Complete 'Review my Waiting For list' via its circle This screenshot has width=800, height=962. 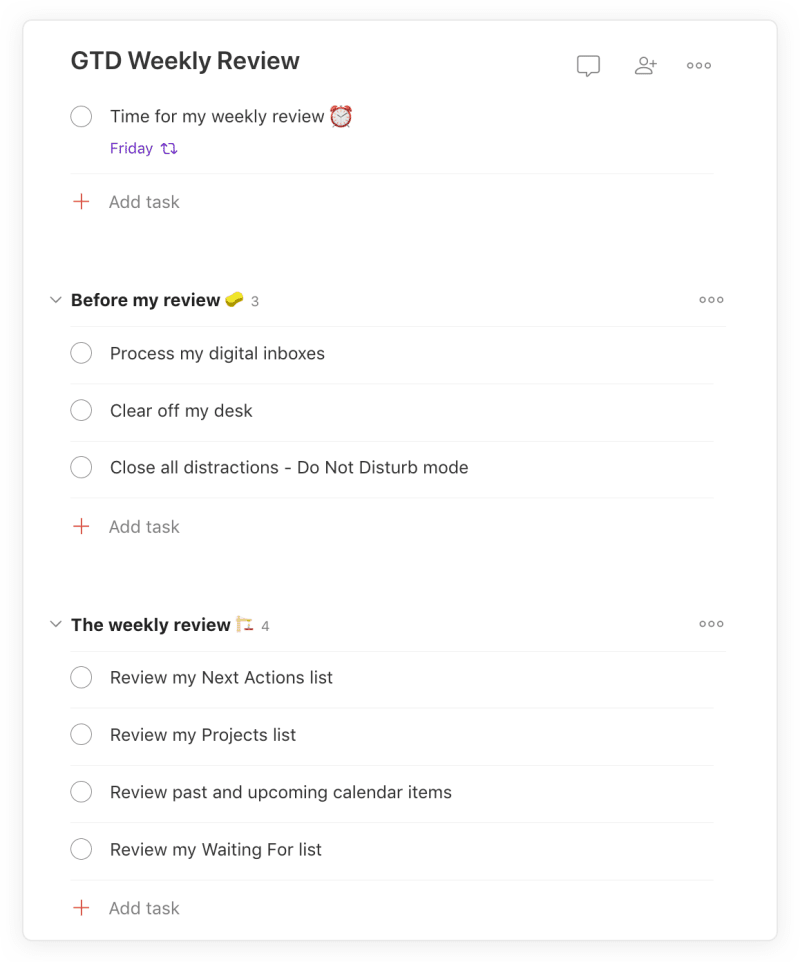[x=81, y=849]
